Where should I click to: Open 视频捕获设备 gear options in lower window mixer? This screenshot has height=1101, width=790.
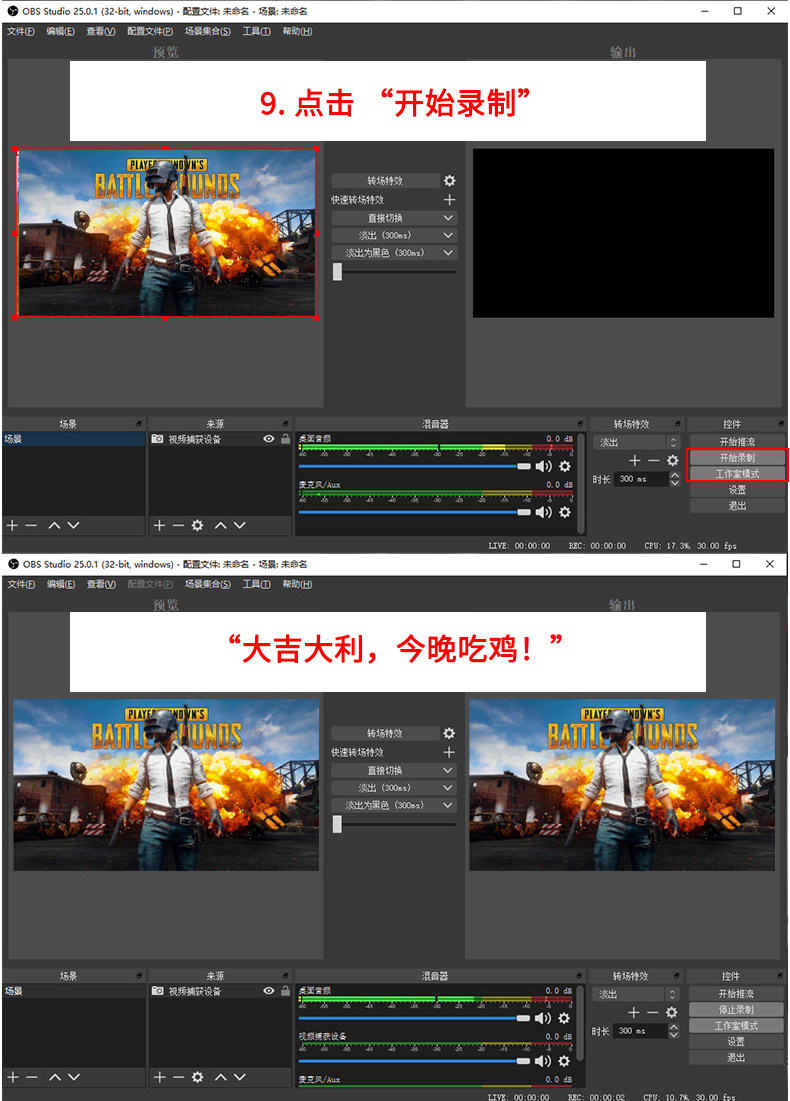[x=564, y=1061]
